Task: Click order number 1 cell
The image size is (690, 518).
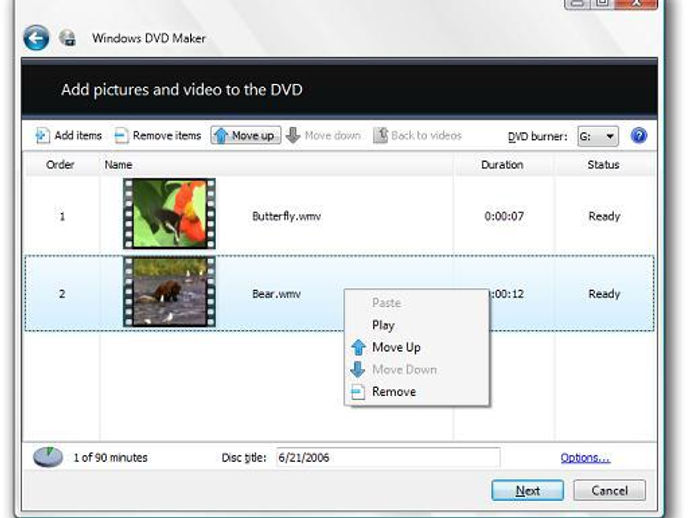Action: 62,216
